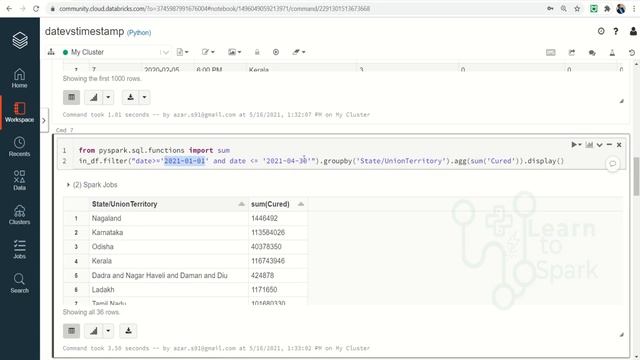The image size is (640, 360).
Task: Click the value 1446492
Action: pyautogui.click(x=264, y=218)
